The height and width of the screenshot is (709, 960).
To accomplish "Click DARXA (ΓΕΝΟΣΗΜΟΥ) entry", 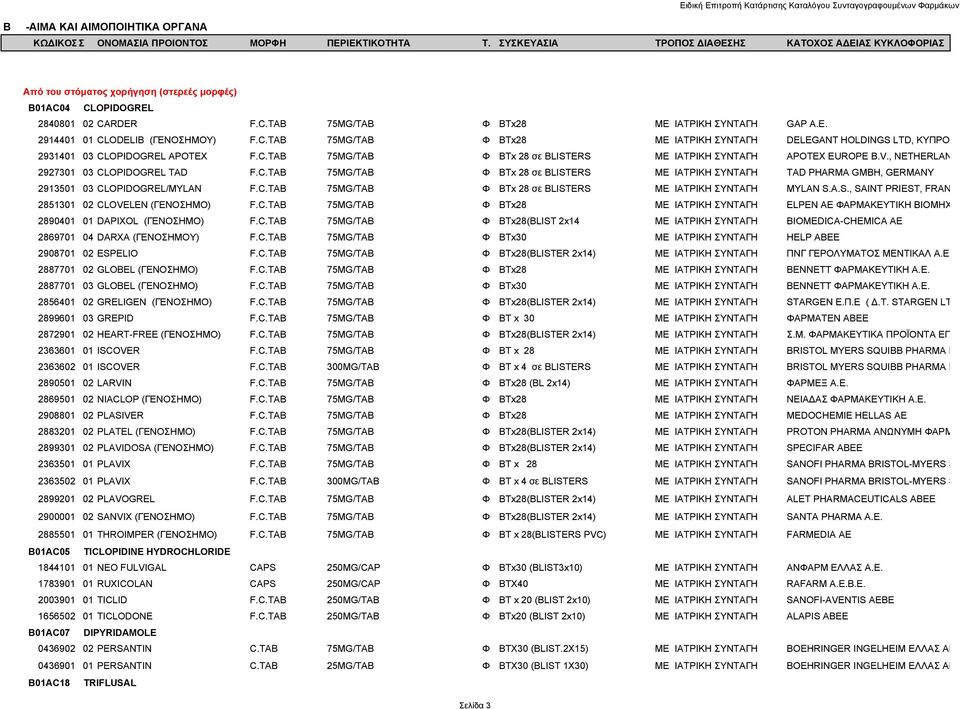I will coord(148,237).
